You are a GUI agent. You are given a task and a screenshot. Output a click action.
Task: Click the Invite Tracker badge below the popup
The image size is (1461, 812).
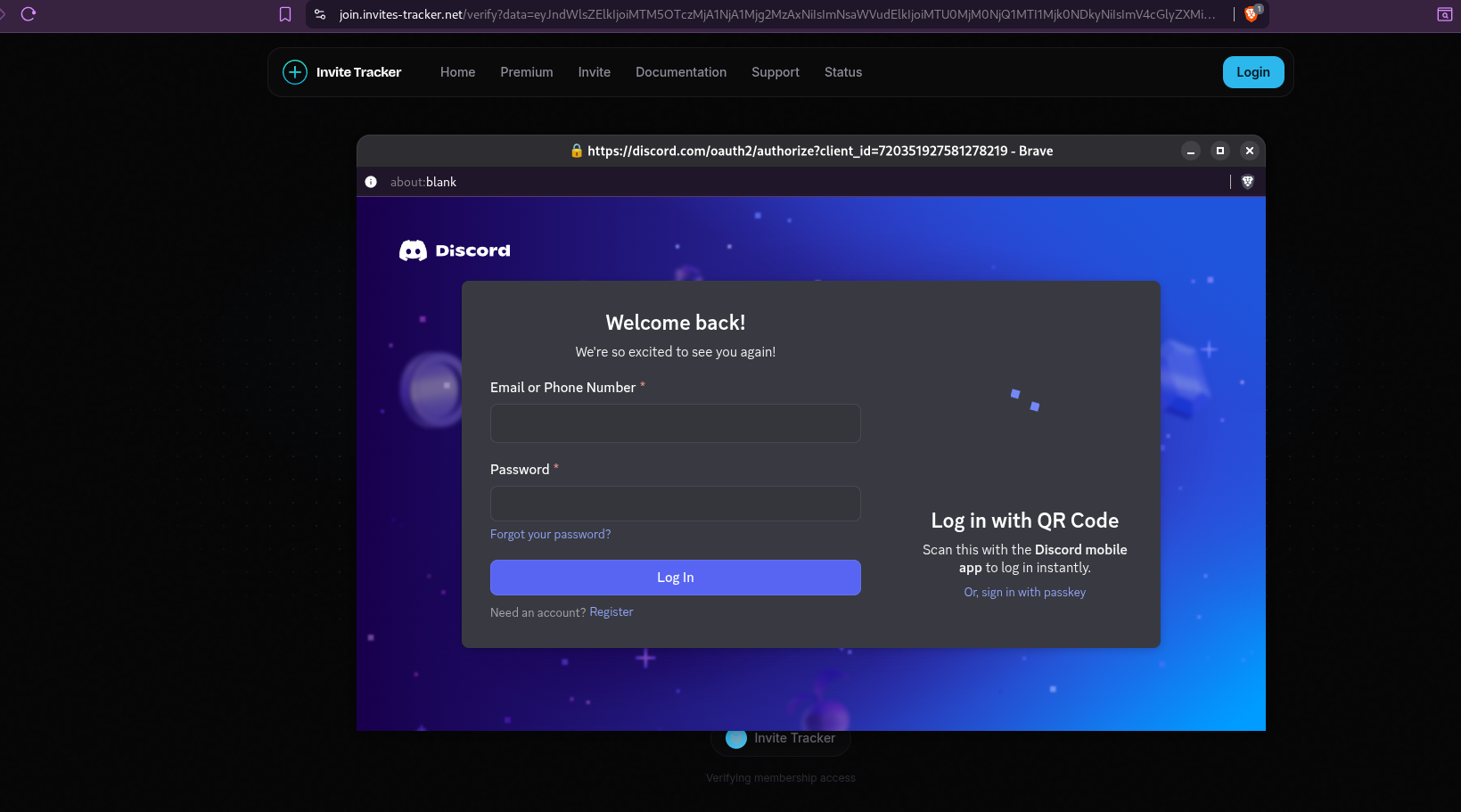(781, 739)
